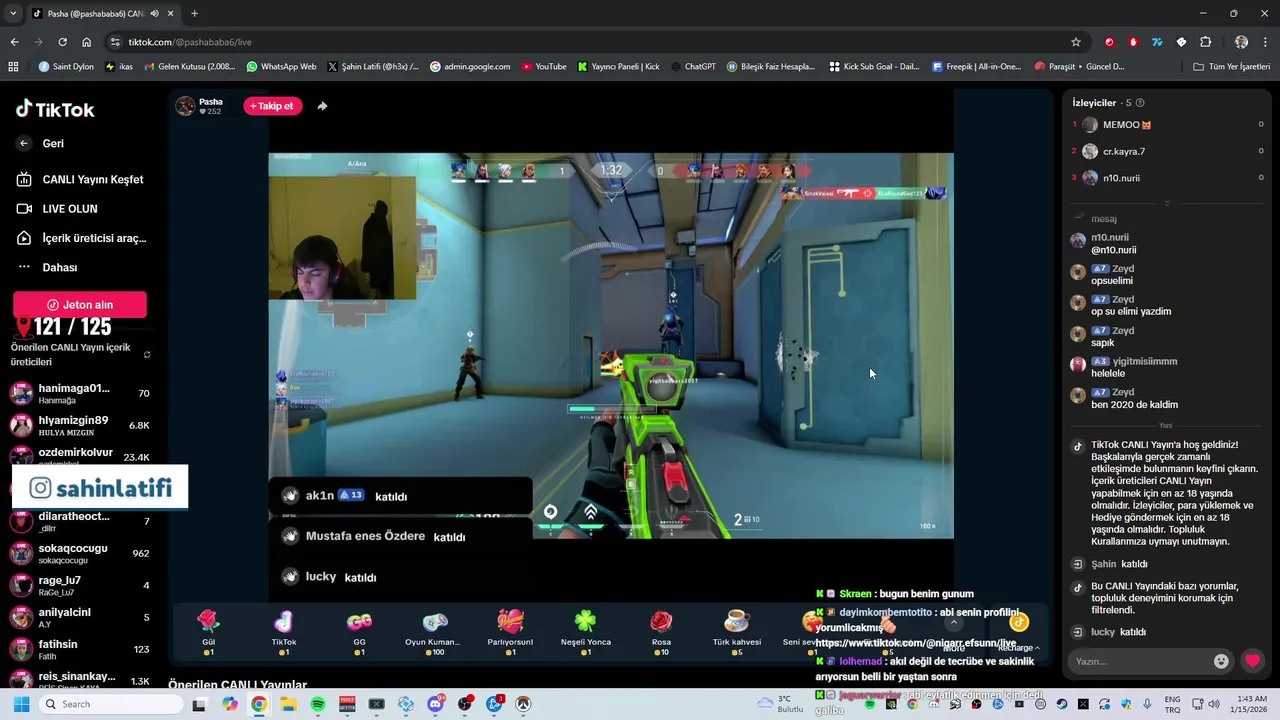Follow streamer with Takip et button
Screen dimensions: 1280x720
pos(272,106)
